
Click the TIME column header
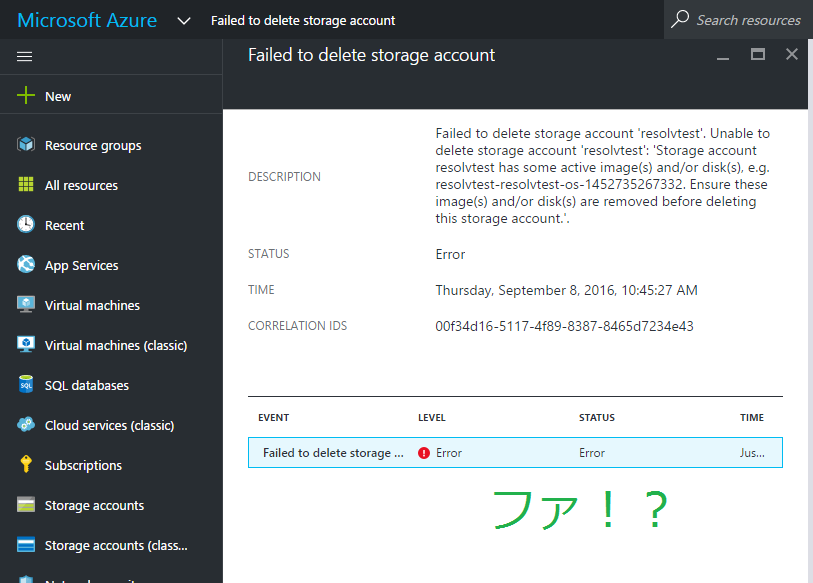[752, 418]
